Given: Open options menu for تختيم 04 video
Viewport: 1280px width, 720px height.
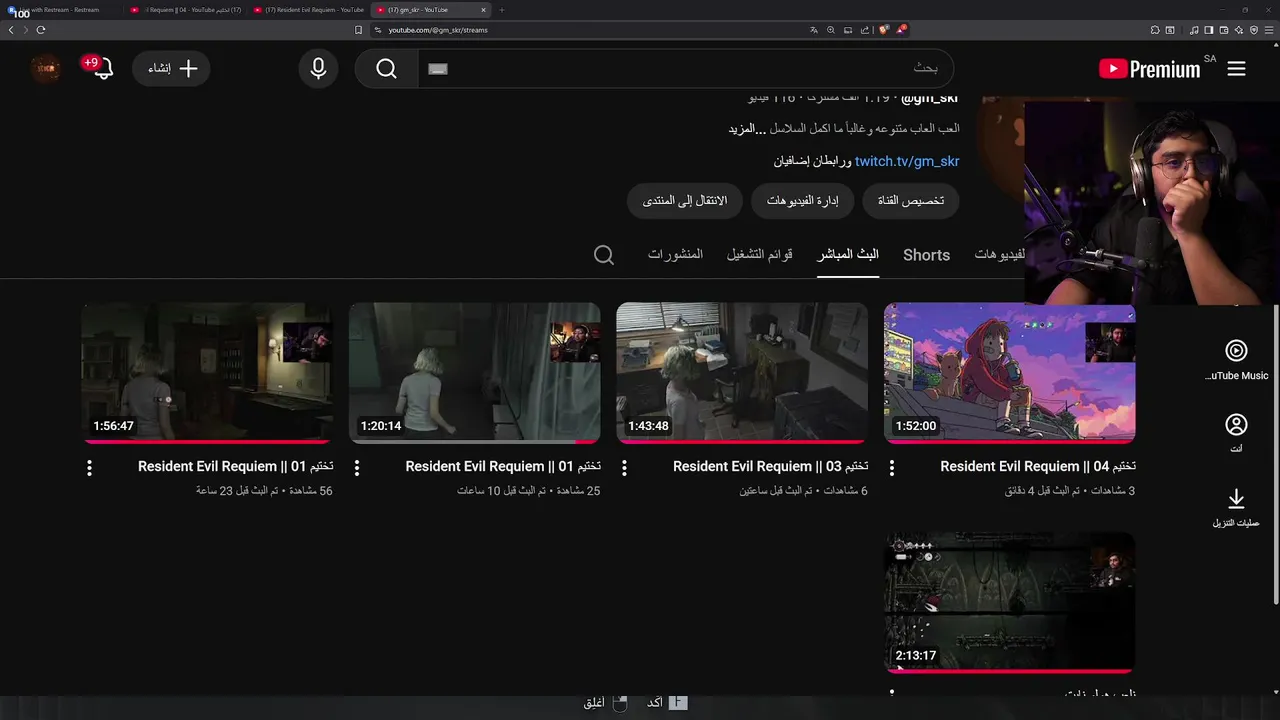Looking at the screenshot, I should [x=892, y=468].
